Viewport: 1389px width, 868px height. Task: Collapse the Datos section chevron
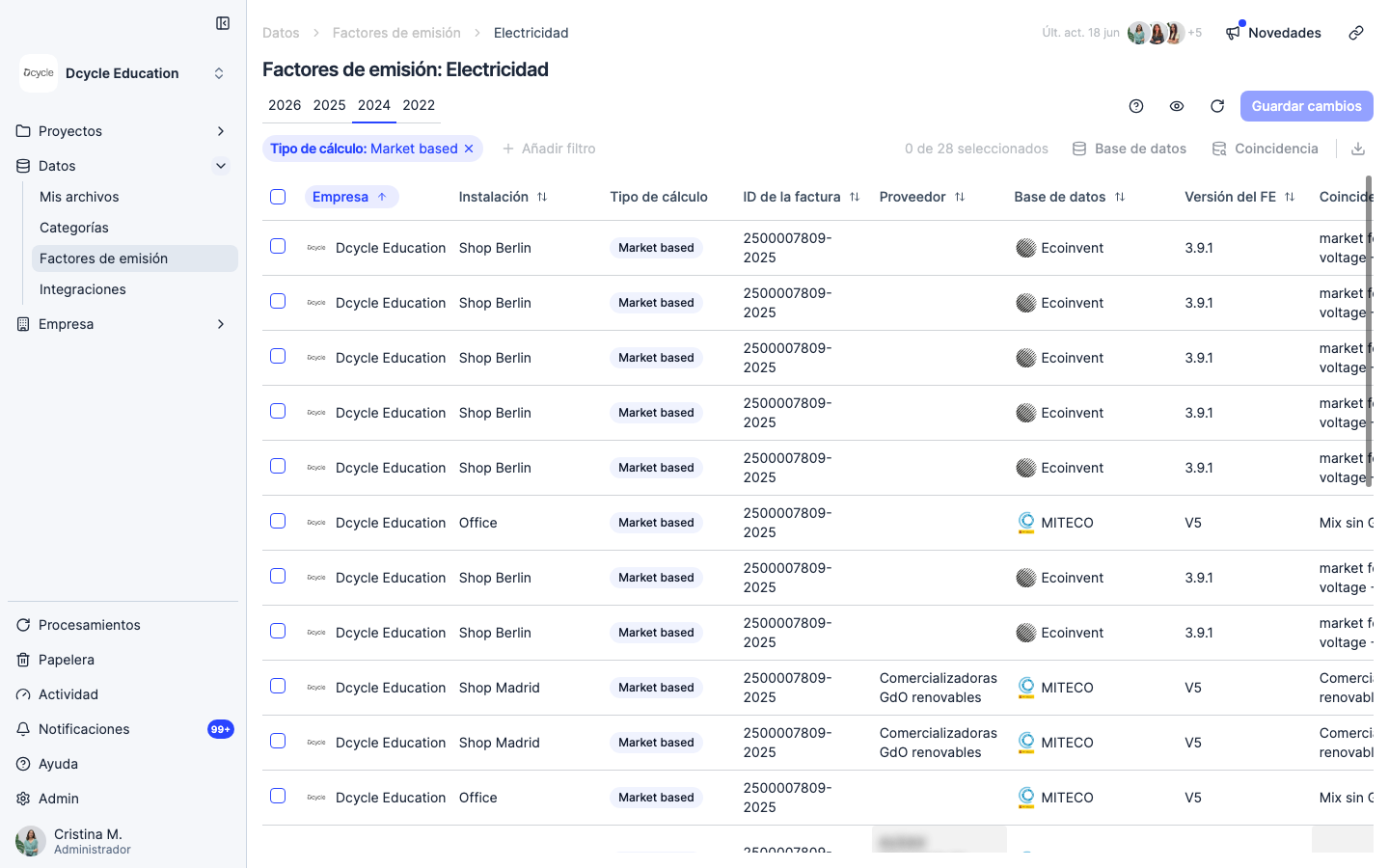[221, 166]
